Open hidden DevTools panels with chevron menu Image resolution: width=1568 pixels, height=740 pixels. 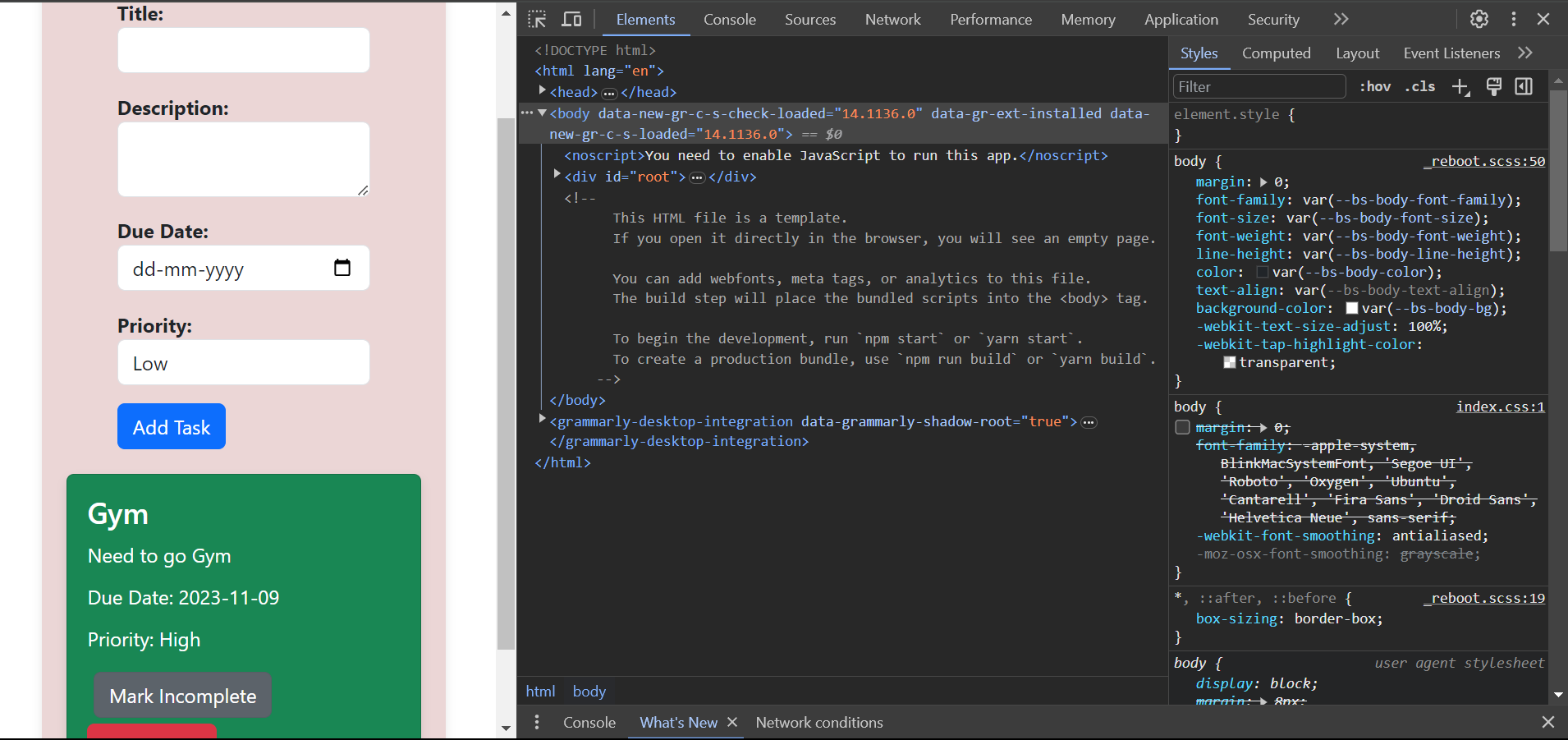click(x=1341, y=19)
